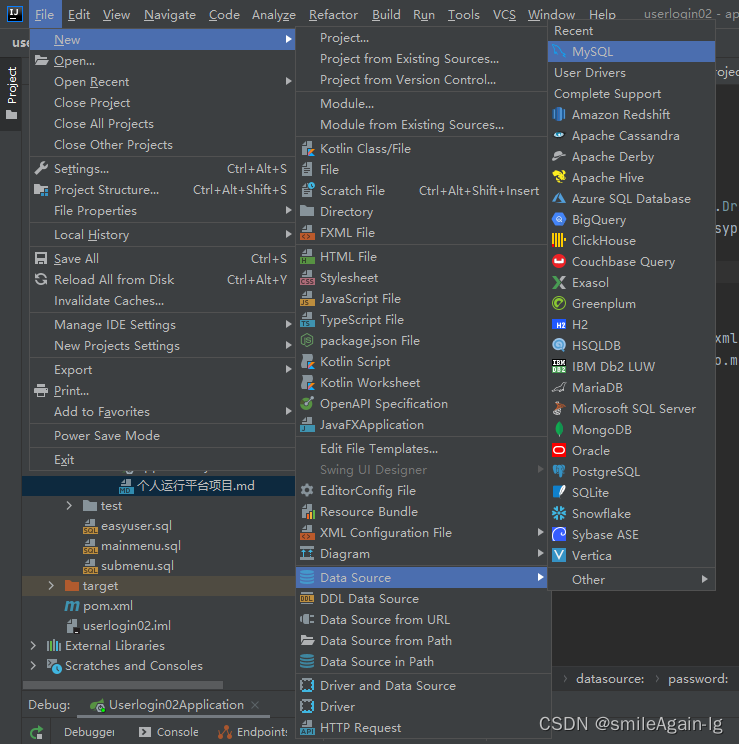Expand Diagram submenu
Screen dimensions: 739x744
click(421, 553)
